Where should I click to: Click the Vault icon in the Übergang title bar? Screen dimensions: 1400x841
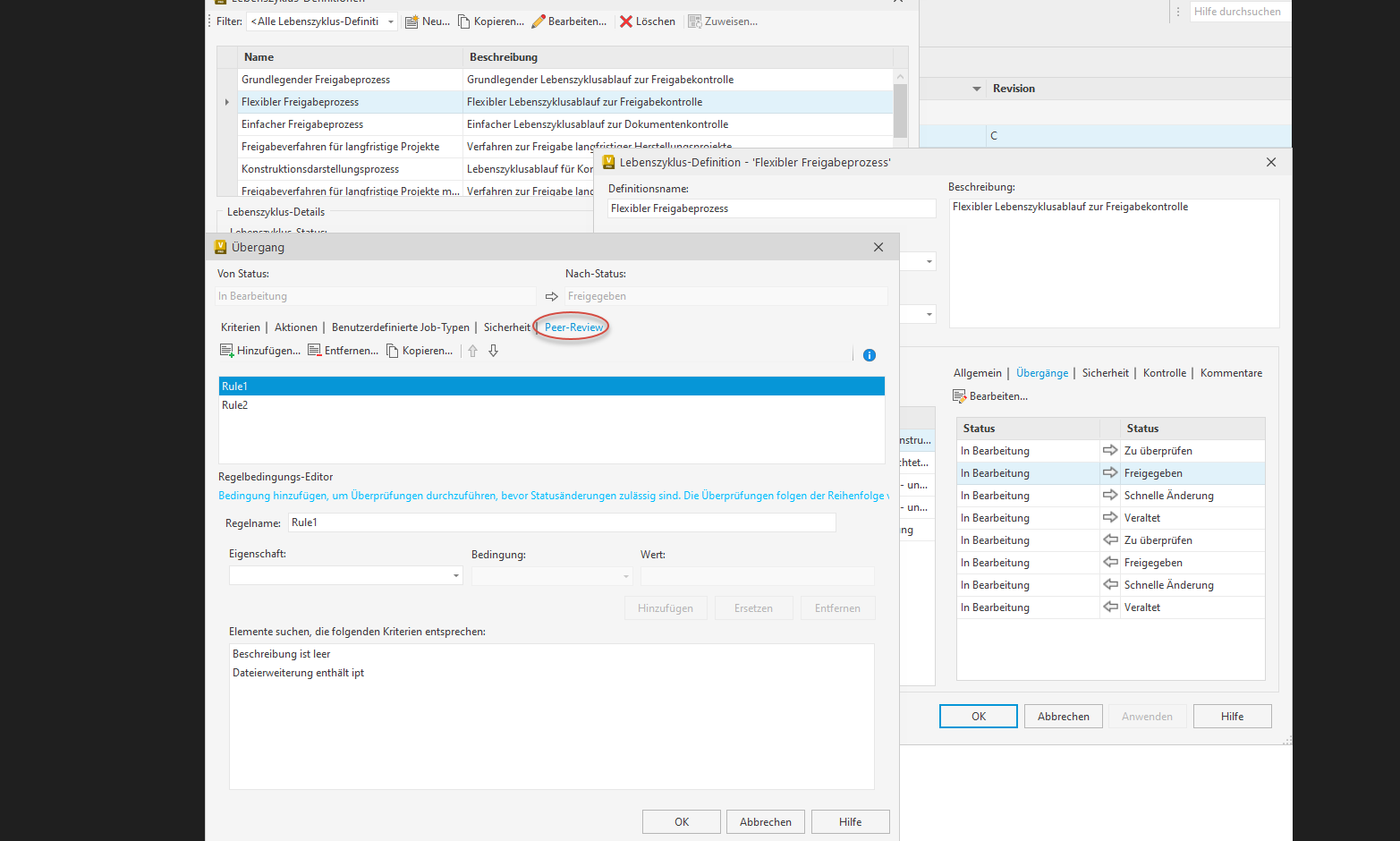tap(221, 247)
